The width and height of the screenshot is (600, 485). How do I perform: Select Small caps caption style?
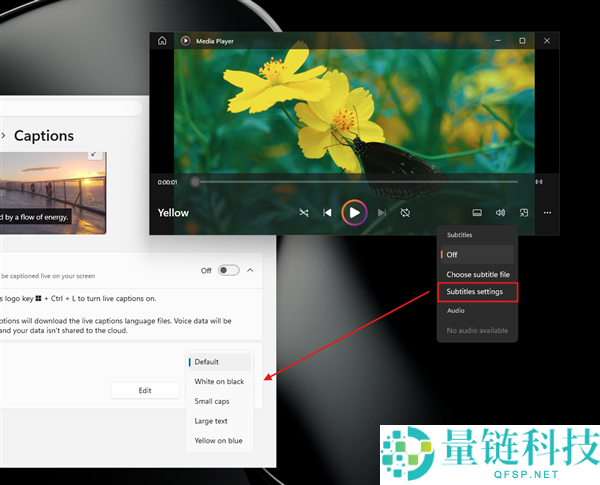point(219,401)
